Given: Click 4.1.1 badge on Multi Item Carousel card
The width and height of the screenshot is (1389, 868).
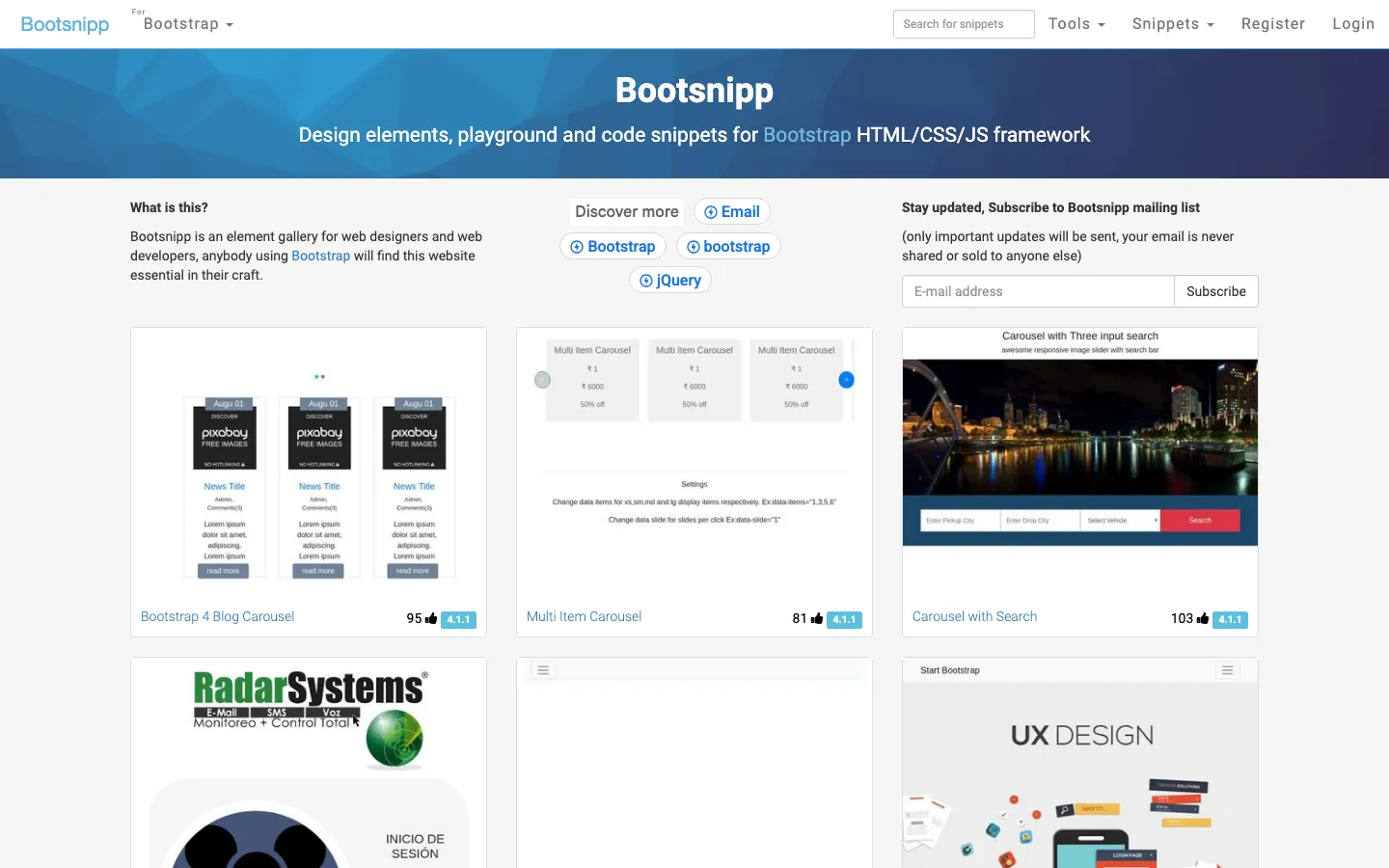Looking at the screenshot, I should pos(844,620).
